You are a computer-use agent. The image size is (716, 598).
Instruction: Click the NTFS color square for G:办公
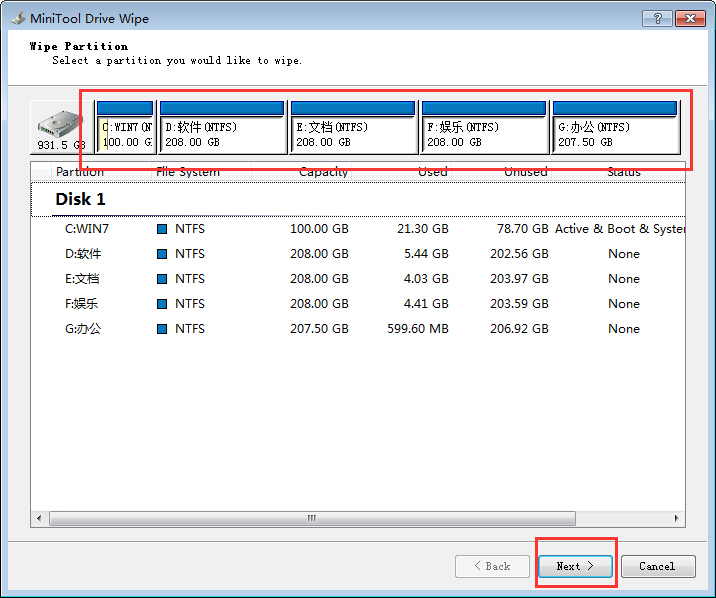162,329
